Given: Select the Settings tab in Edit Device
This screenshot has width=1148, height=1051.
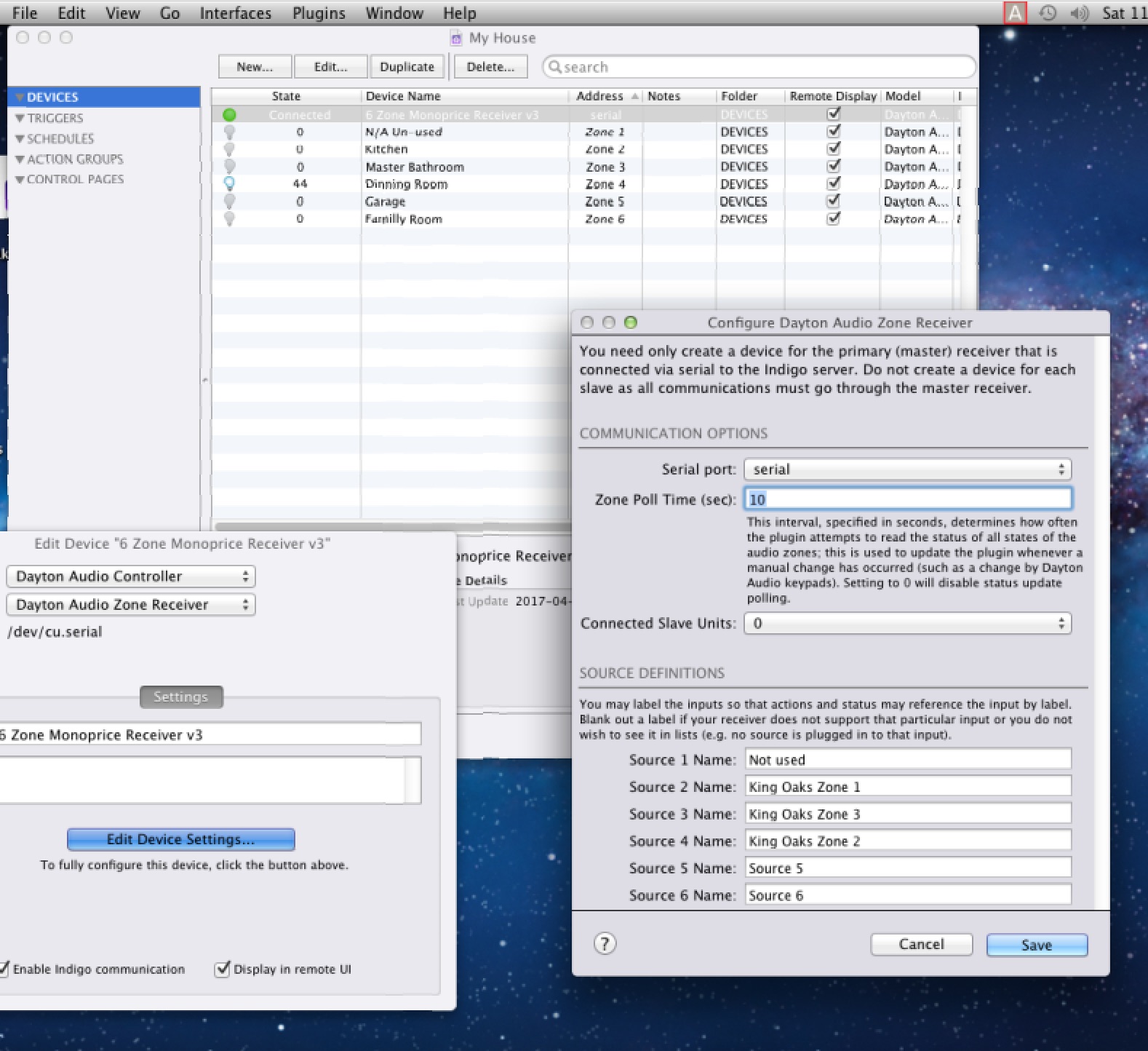Looking at the screenshot, I should tap(180, 697).
